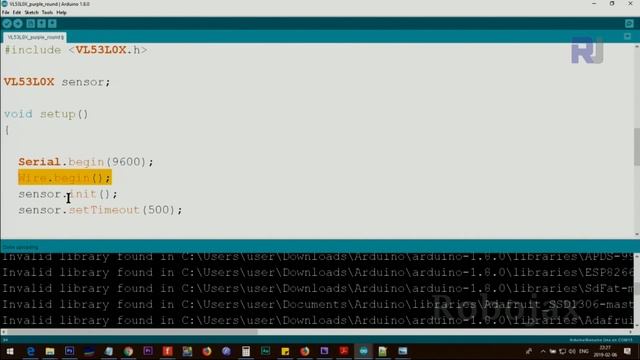640x360 pixels.
Task: Click the ENG language indicator
Action: point(584,351)
